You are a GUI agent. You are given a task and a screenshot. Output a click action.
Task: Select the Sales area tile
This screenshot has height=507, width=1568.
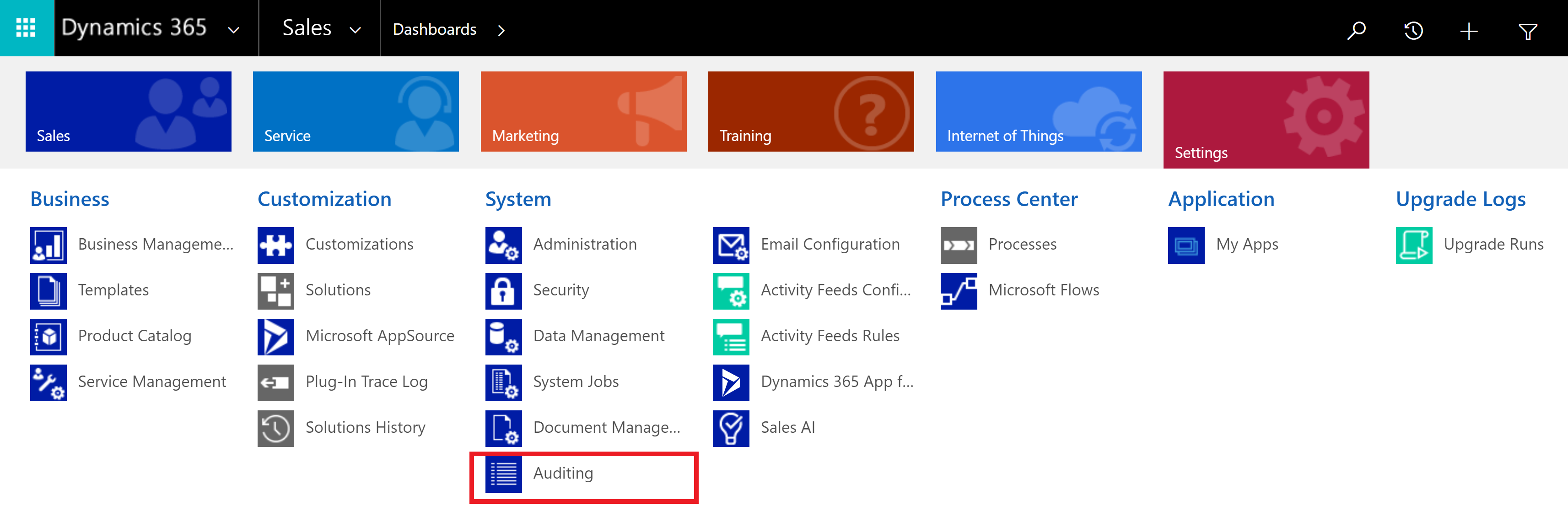coord(129,111)
